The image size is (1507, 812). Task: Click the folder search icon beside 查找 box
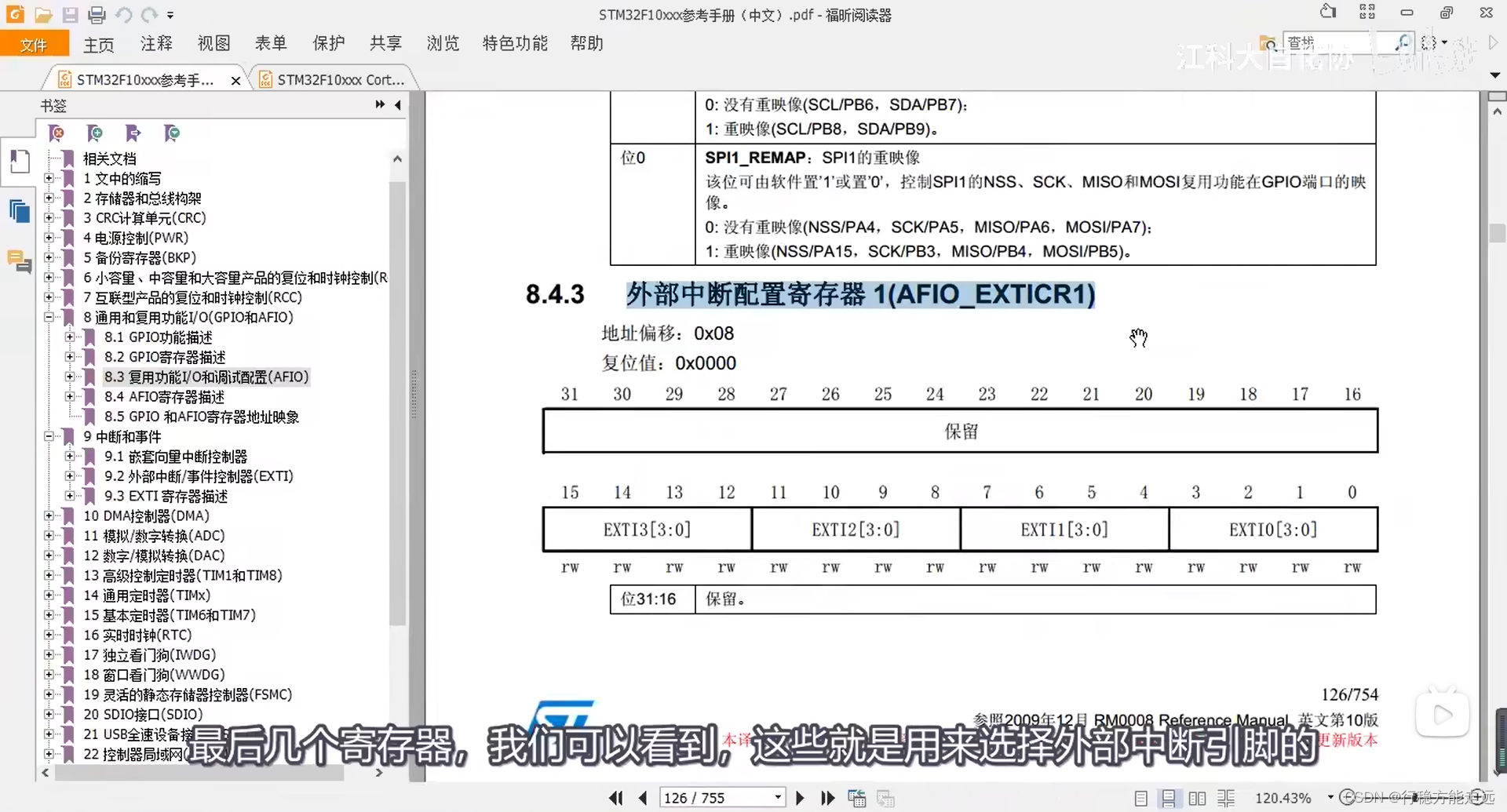[1268, 43]
